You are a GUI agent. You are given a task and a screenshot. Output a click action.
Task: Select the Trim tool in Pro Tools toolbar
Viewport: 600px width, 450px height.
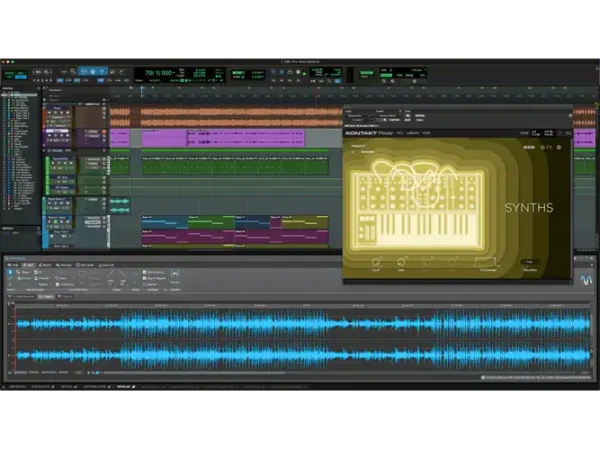[83, 72]
